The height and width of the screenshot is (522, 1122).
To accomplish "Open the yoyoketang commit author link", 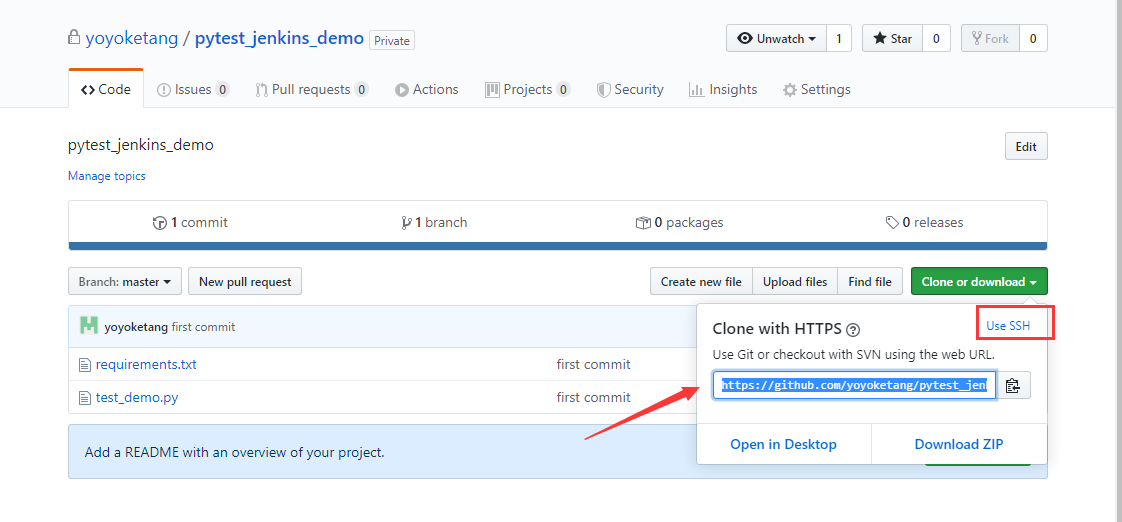I will coord(137,327).
